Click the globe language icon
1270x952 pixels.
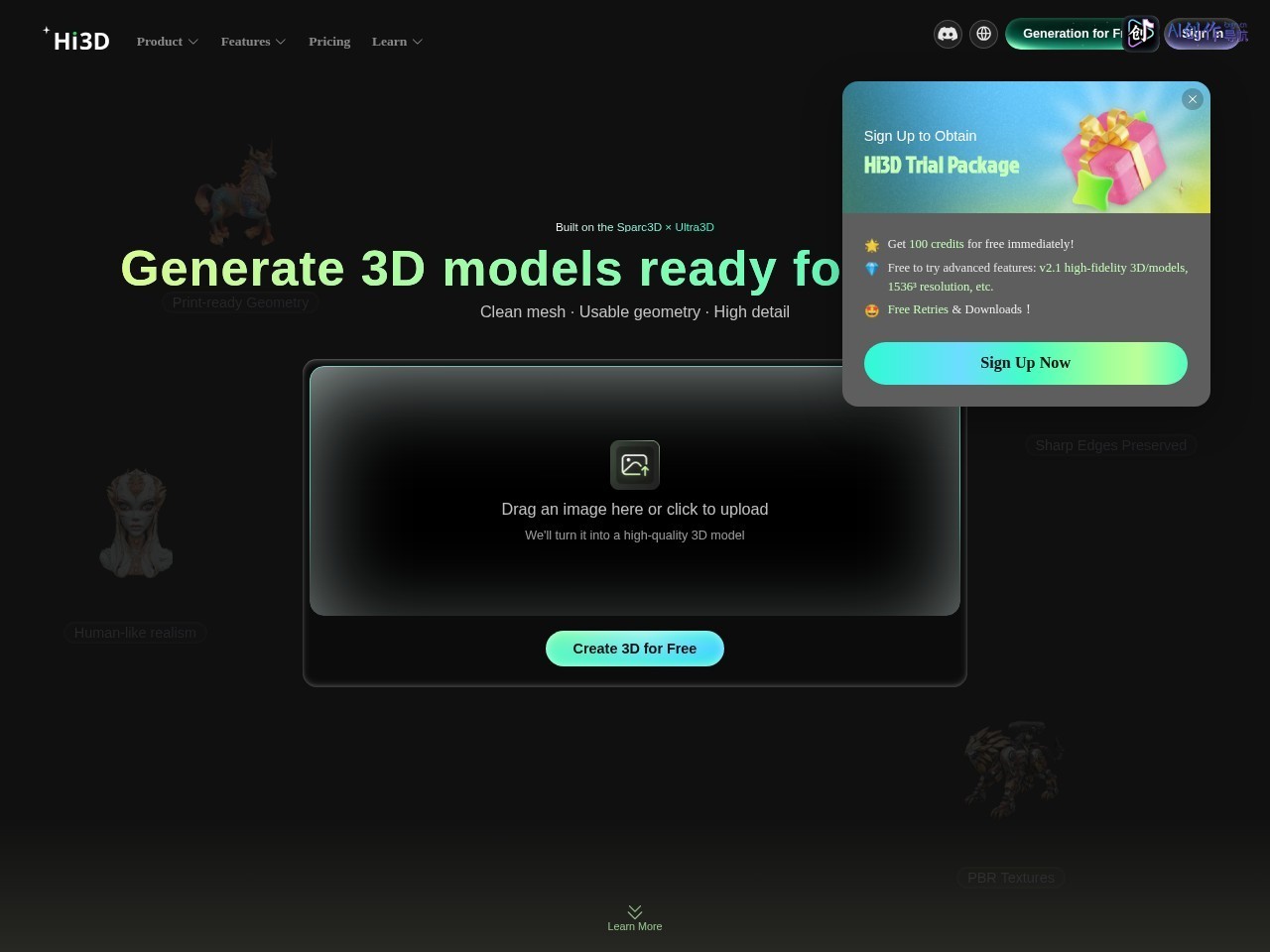pyautogui.click(x=983, y=34)
